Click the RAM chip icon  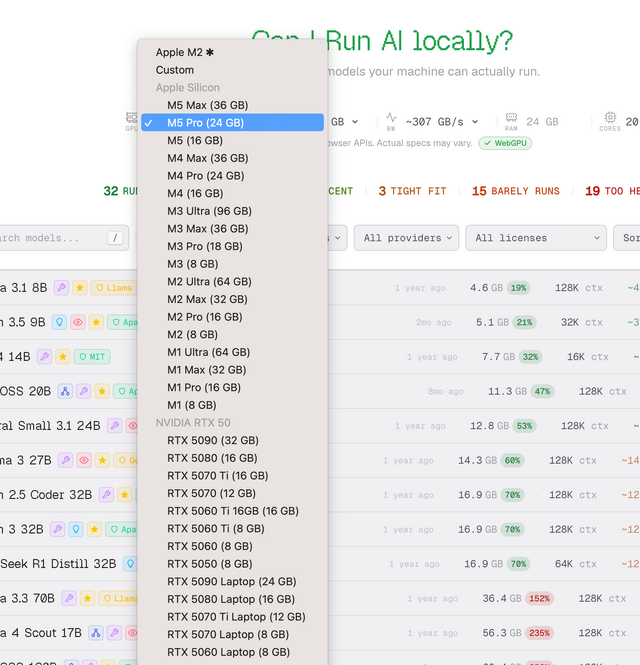click(511, 117)
